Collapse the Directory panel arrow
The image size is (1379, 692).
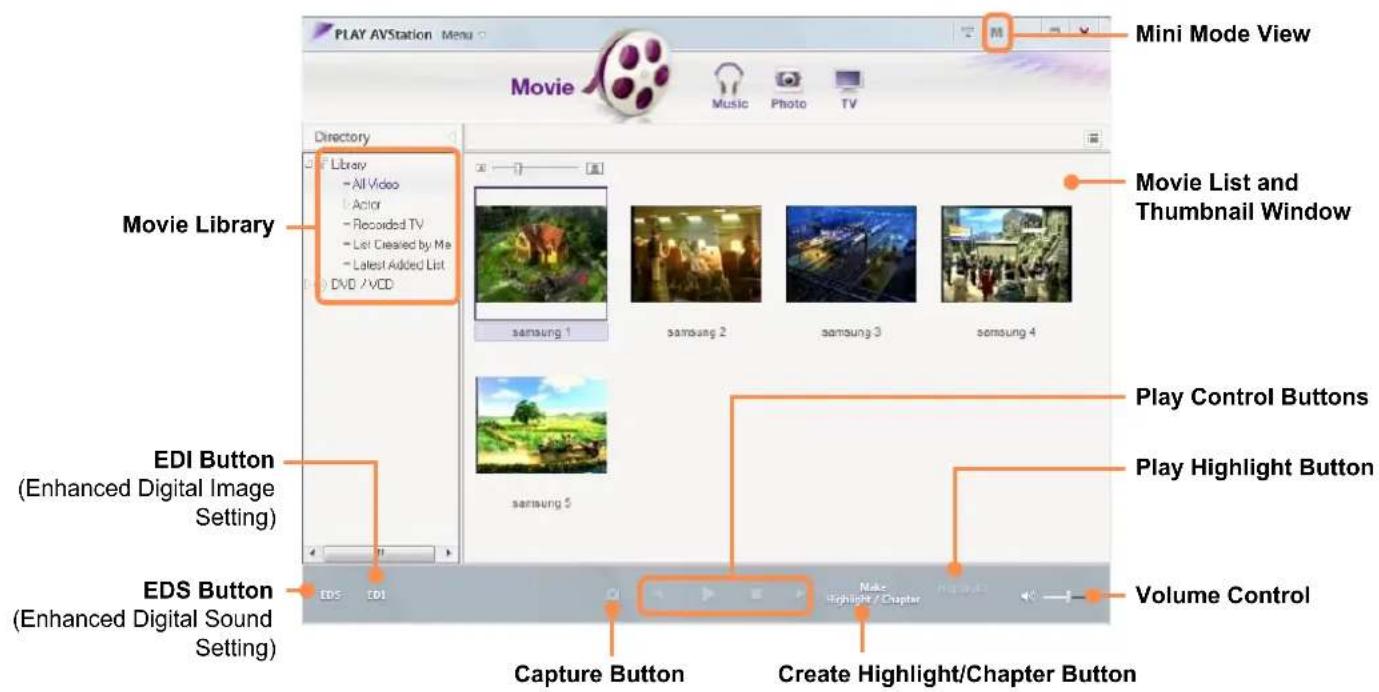(451, 137)
